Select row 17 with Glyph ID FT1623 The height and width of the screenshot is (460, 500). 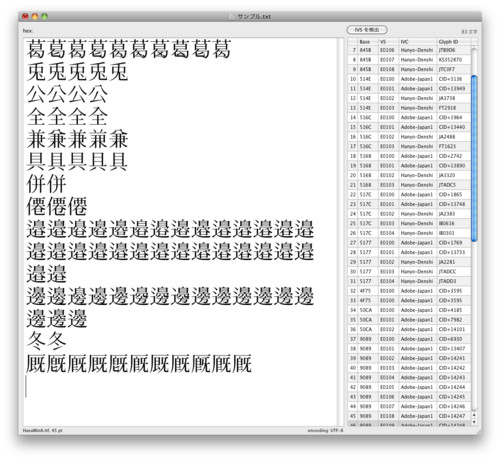tap(409, 146)
